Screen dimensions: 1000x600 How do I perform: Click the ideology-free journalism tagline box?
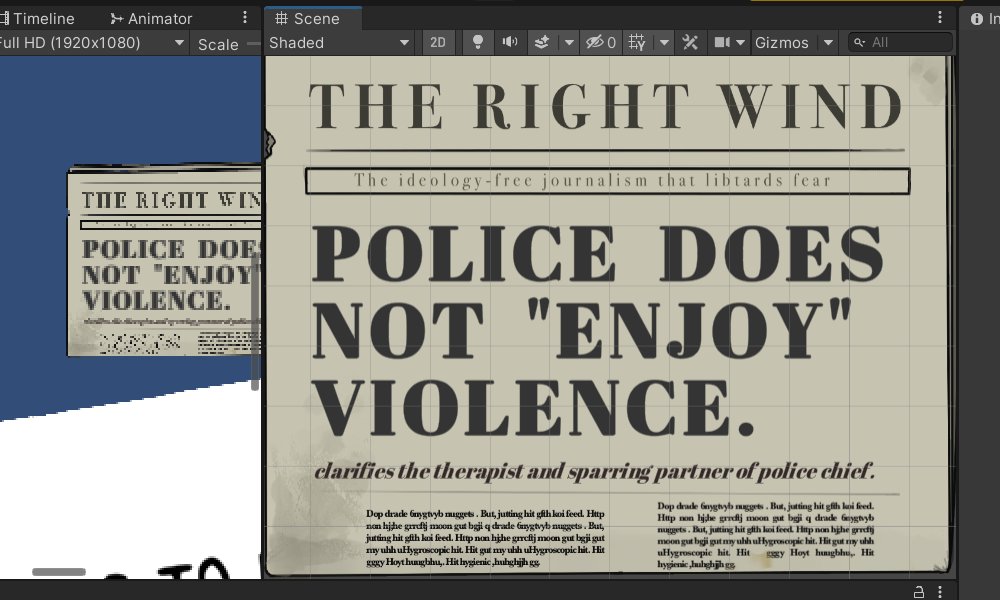click(607, 181)
